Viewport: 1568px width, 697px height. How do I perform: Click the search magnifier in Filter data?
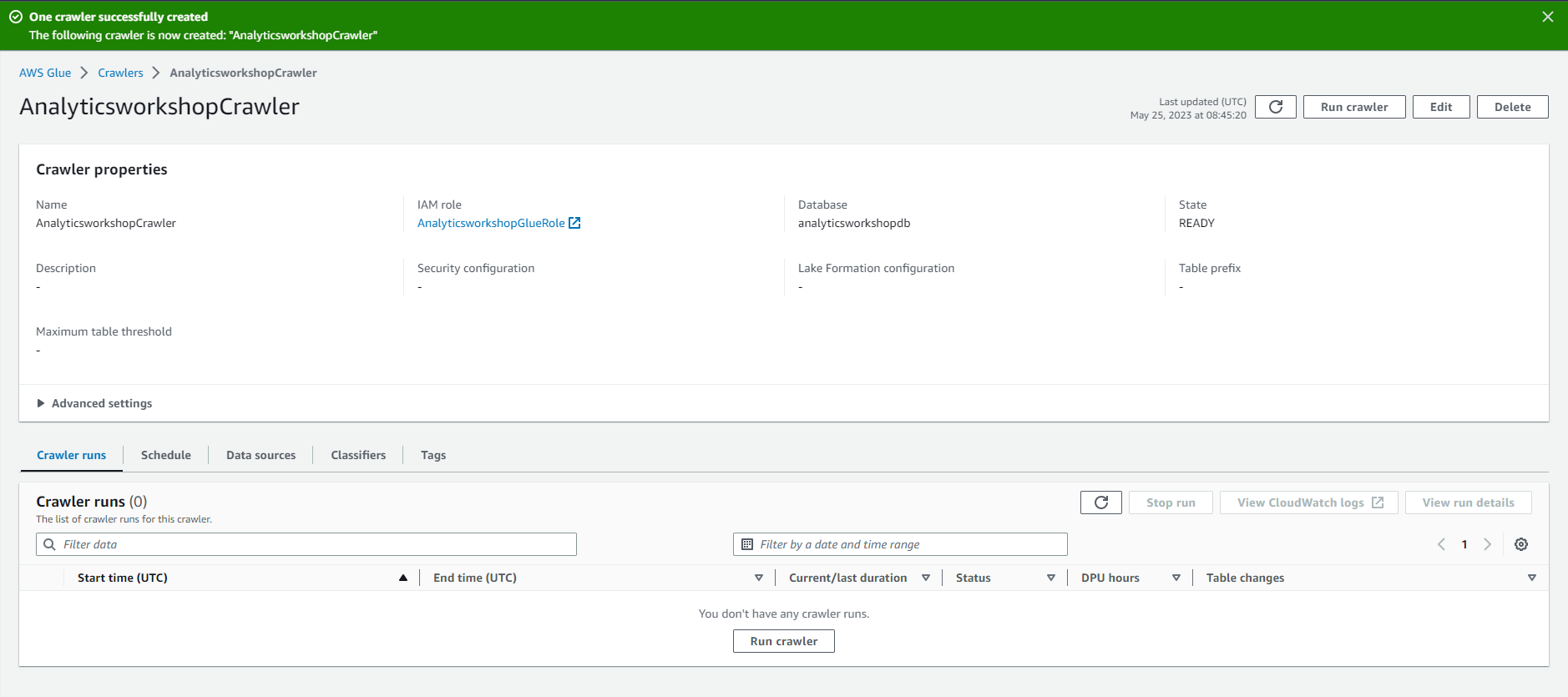[49, 544]
